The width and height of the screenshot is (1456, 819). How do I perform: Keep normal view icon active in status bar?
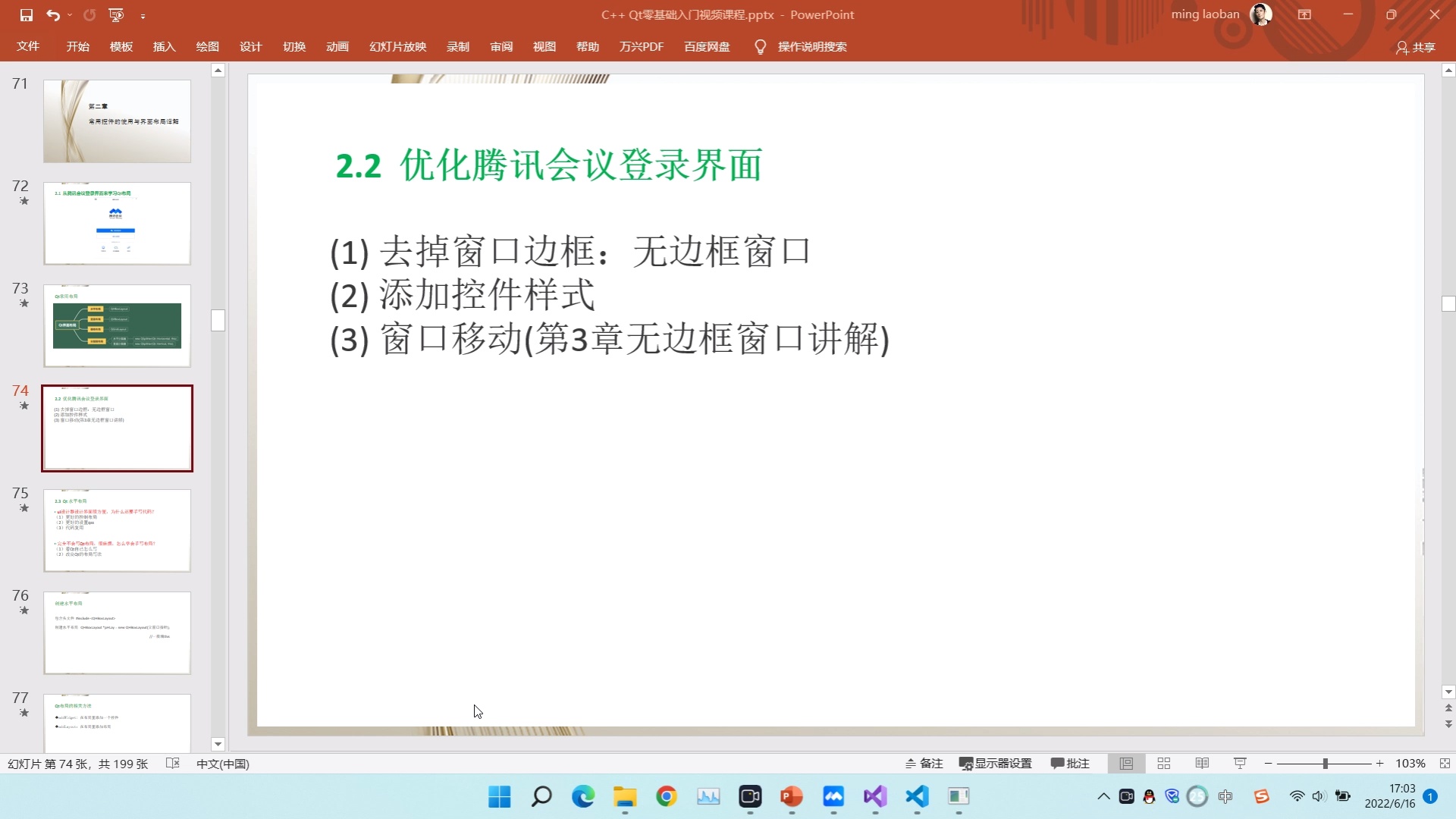coord(1128,764)
